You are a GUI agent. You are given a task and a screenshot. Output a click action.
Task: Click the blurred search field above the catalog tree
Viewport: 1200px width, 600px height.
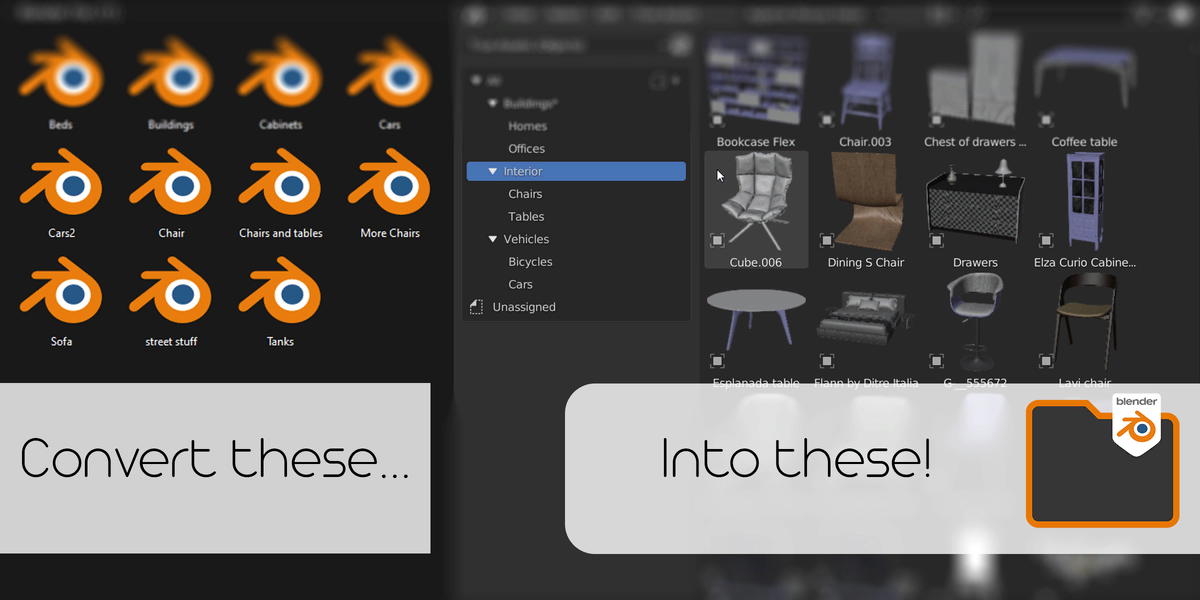click(569, 45)
